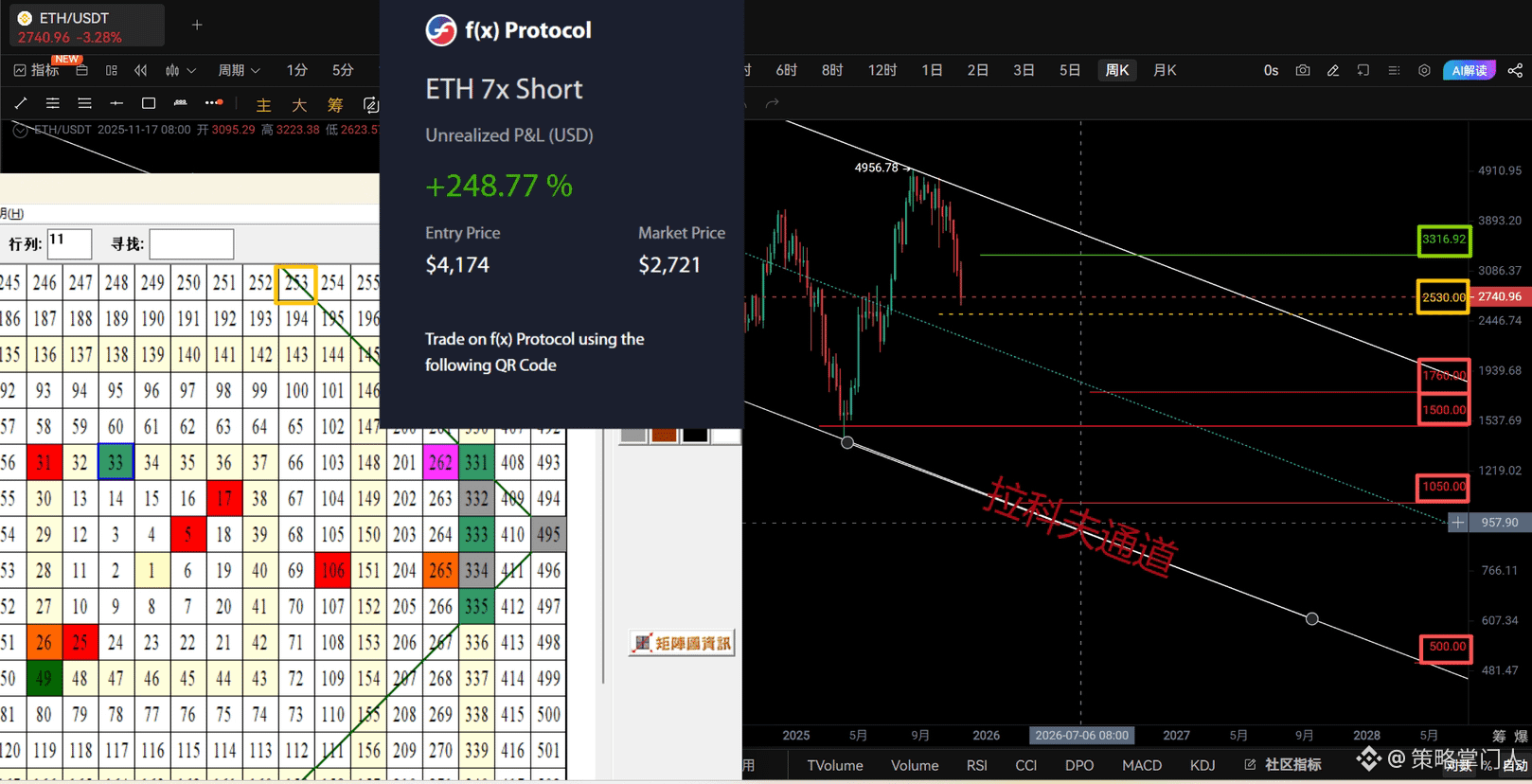Image resolution: width=1532 pixels, height=784 pixels.
Task: Select the horizontal segment line tool
Action: pos(116,103)
